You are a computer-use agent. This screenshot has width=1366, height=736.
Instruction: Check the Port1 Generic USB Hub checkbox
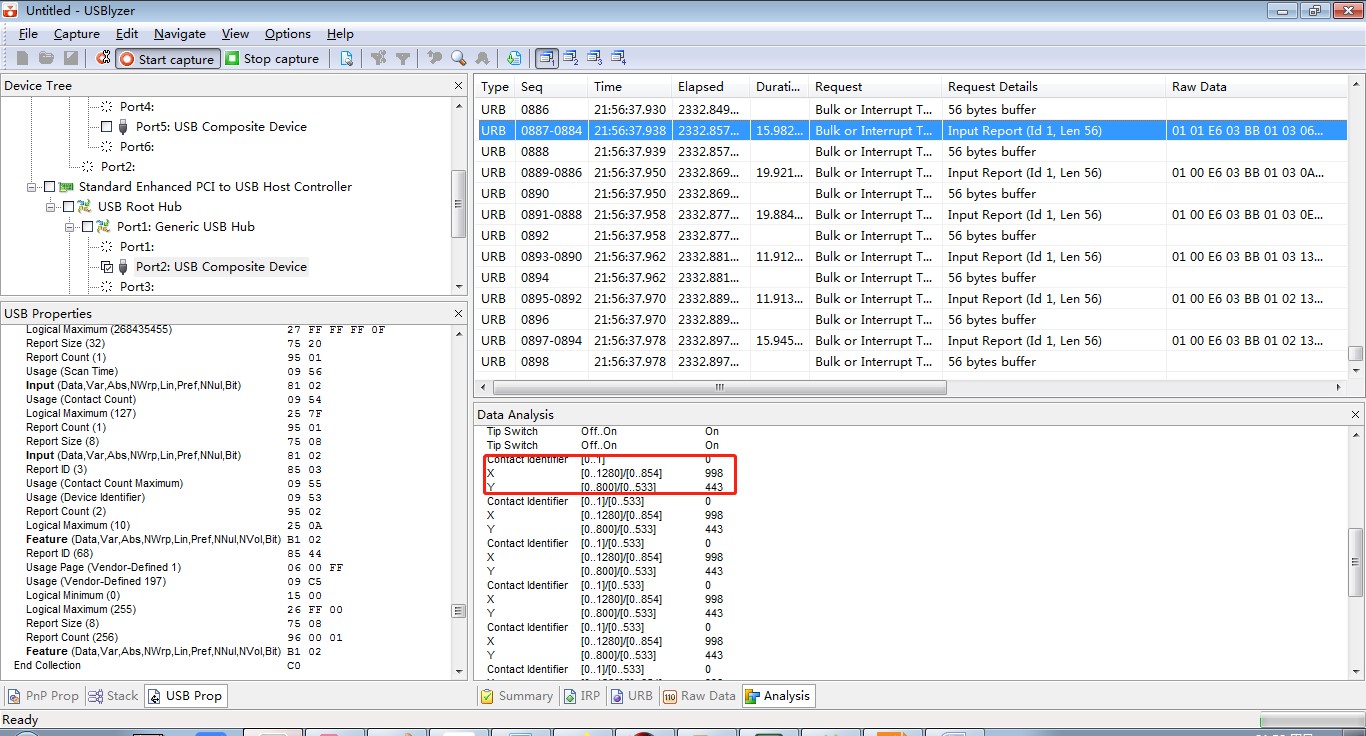pos(87,227)
